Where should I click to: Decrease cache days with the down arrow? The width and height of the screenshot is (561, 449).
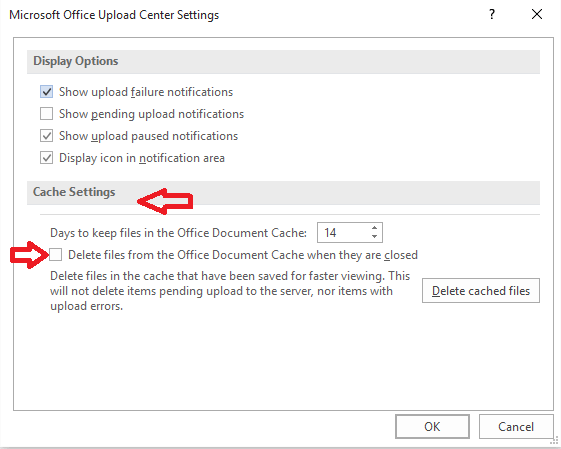[x=374, y=236]
